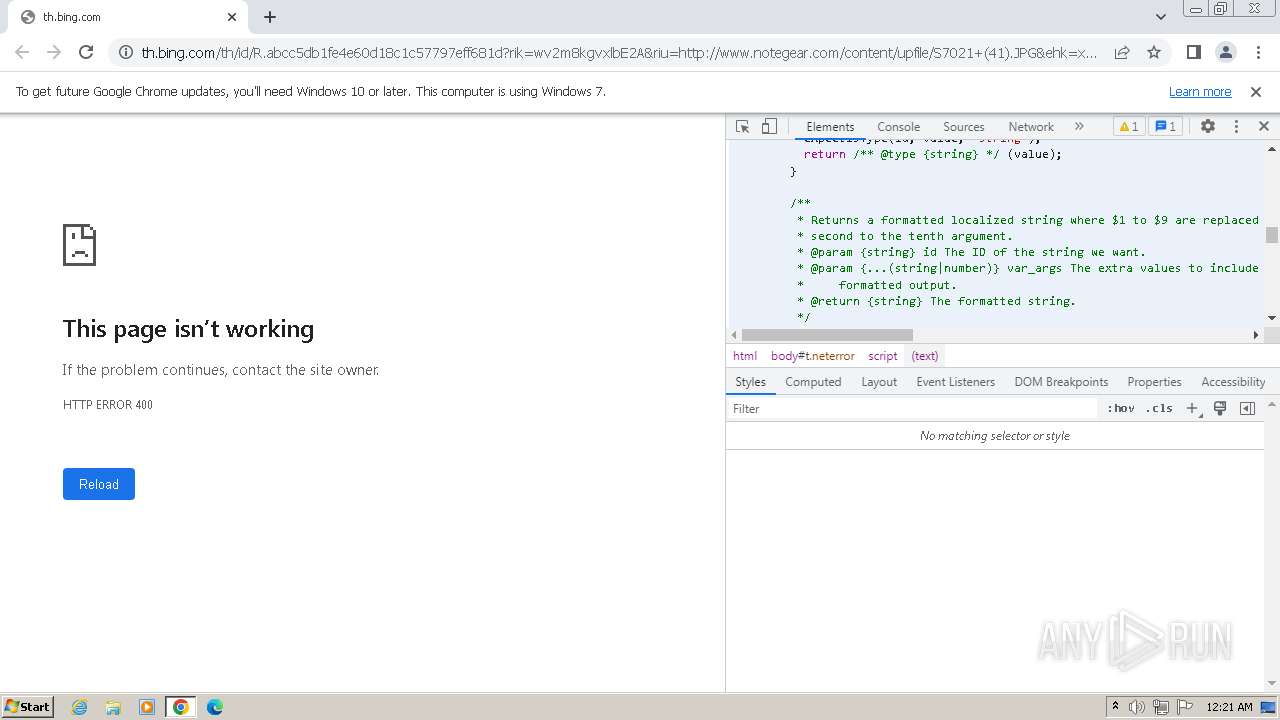Go back to previous page

(22, 52)
